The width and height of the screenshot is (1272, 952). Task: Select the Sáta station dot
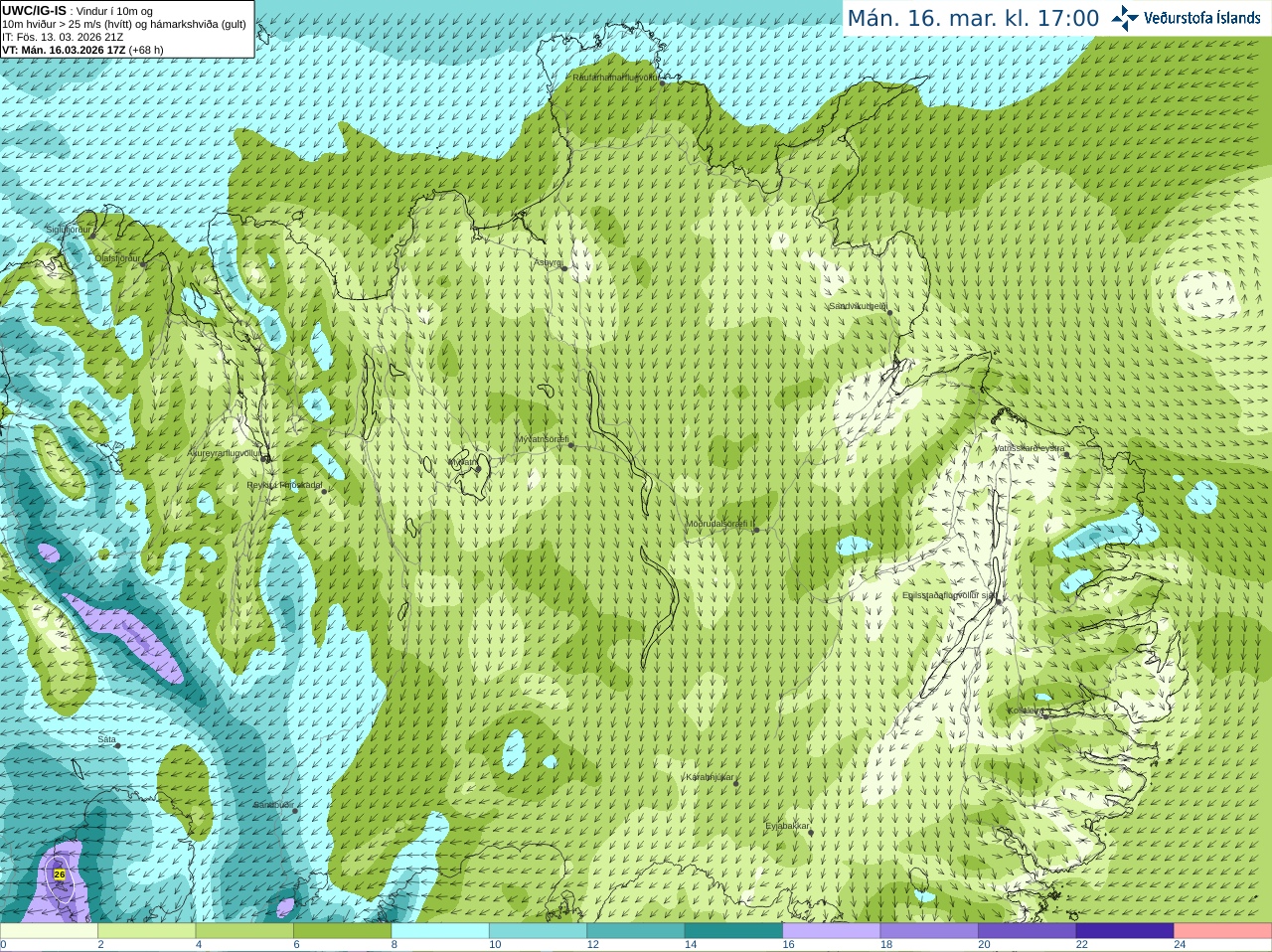(118, 746)
